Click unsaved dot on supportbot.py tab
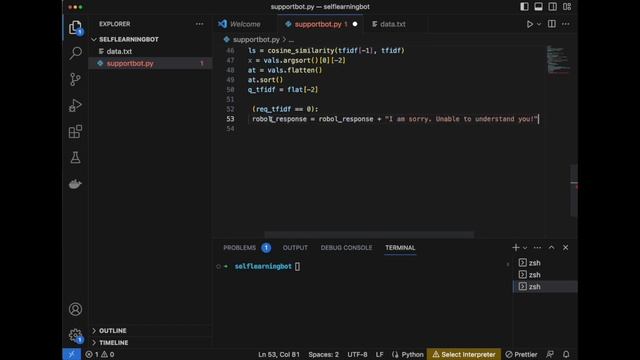Screen dimensions: 640x360 [355, 24]
